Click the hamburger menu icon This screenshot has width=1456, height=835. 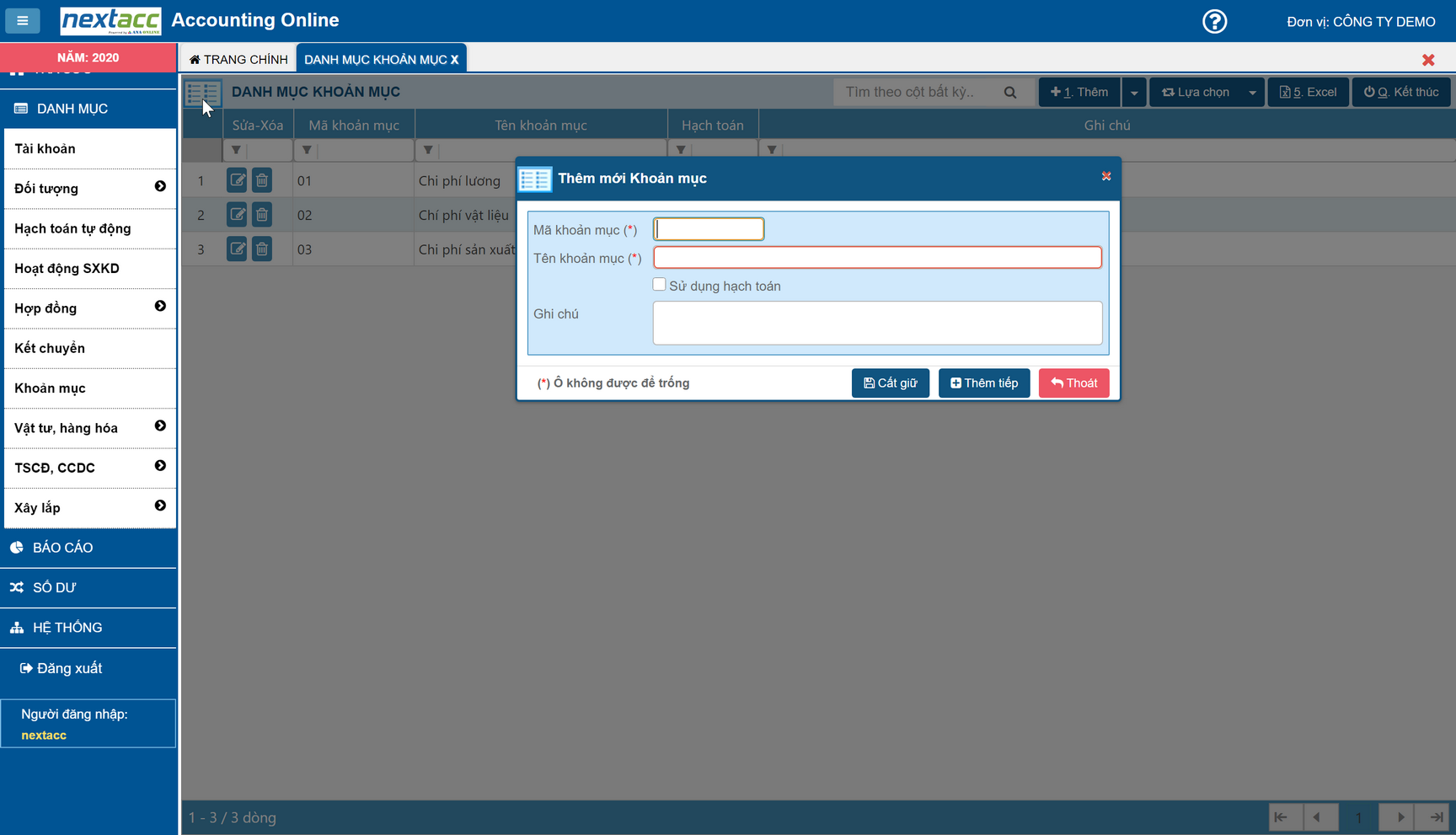point(23,21)
